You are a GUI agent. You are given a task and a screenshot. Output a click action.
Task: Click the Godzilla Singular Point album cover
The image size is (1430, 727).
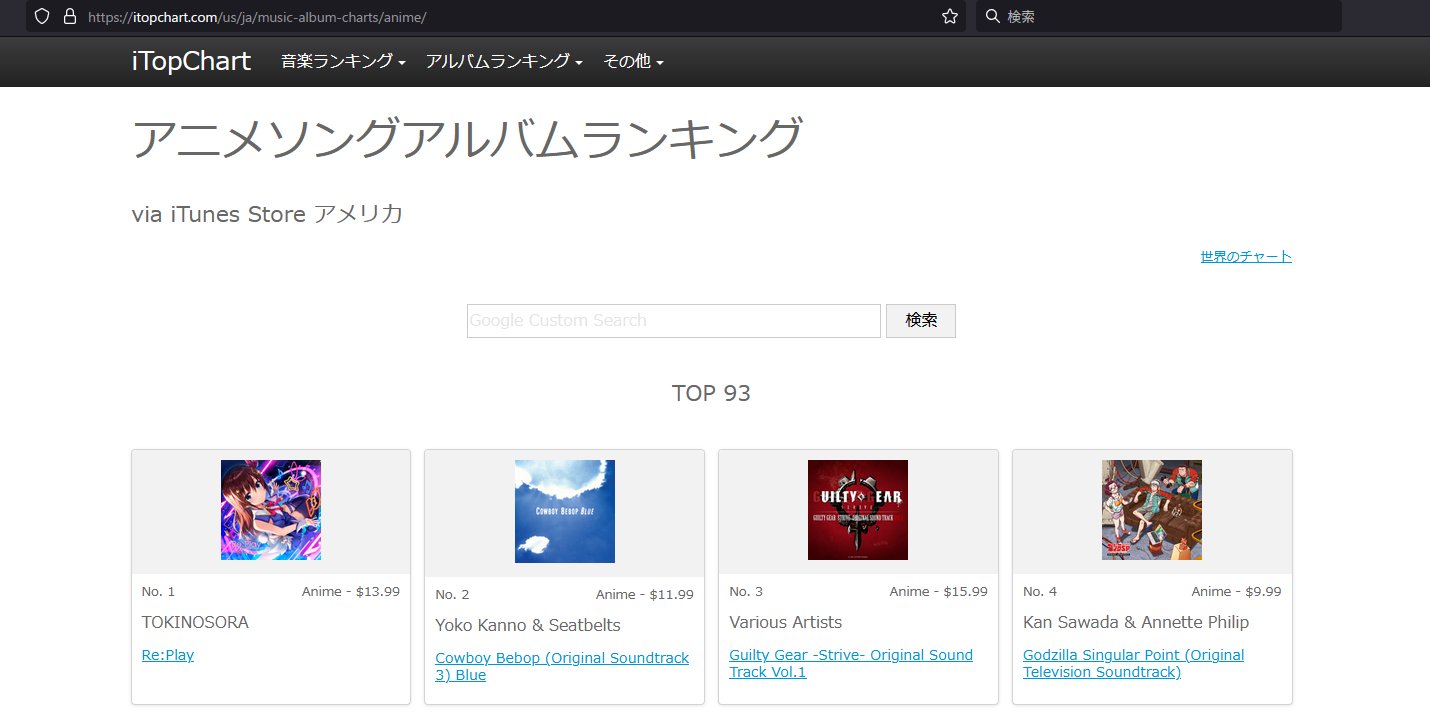click(1152, 510)
